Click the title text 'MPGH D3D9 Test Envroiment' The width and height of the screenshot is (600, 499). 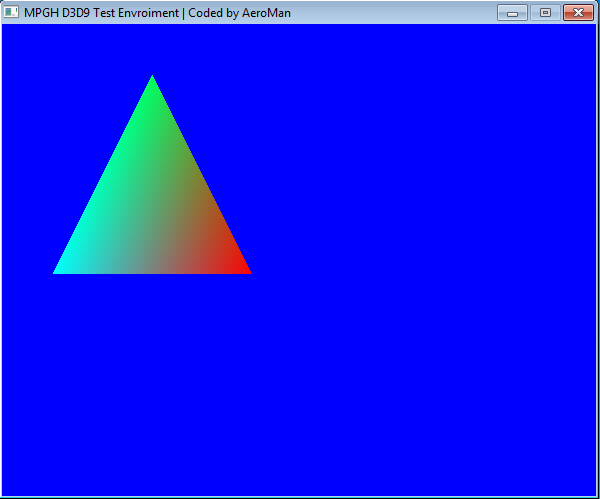[101, 13]
